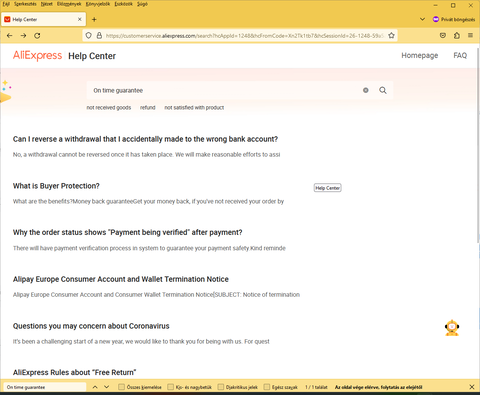Go back to the previous page
Image resolution: width=480 pixels, height=395 pixels.
coord(9,35)
